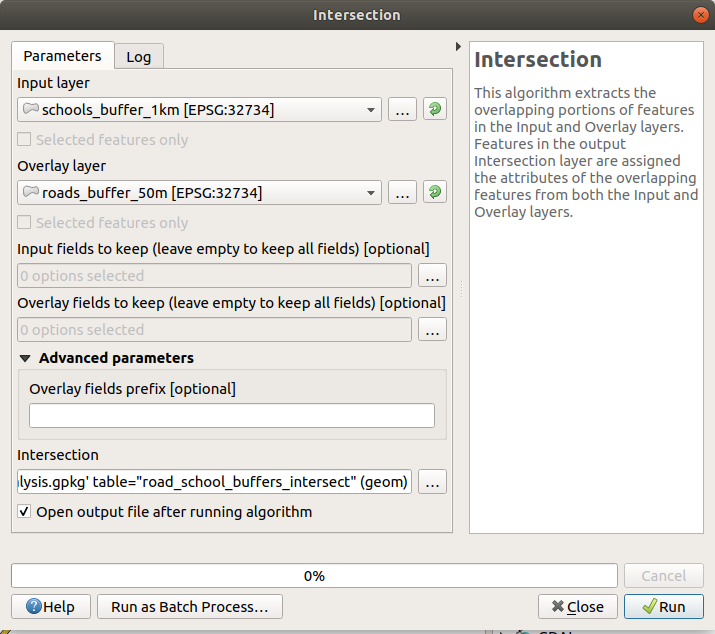The image size is (715, 634).
Task: Click the Intersection output browse button
Action: [432, 483]
